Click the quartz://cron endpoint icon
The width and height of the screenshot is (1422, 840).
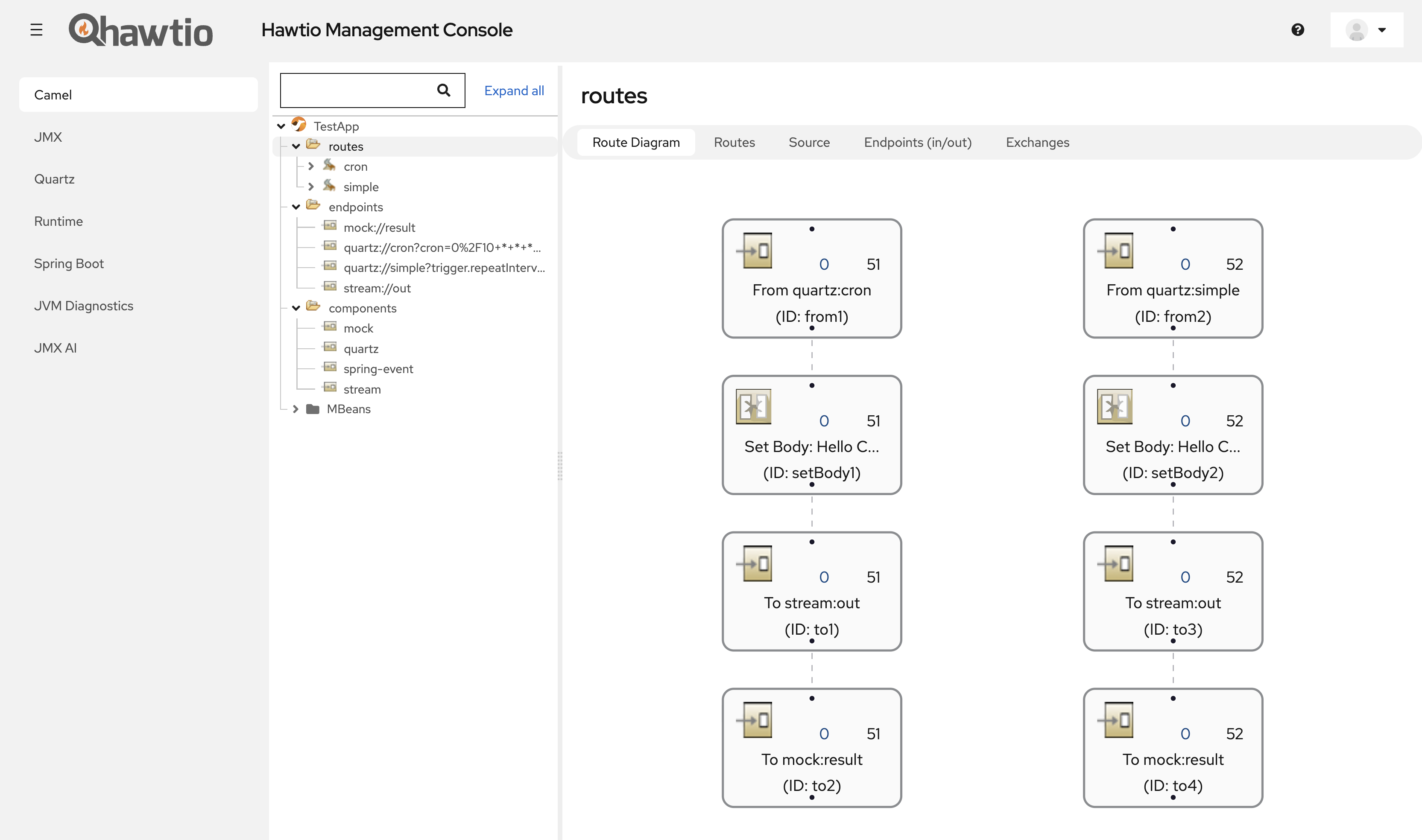[330, 246]
